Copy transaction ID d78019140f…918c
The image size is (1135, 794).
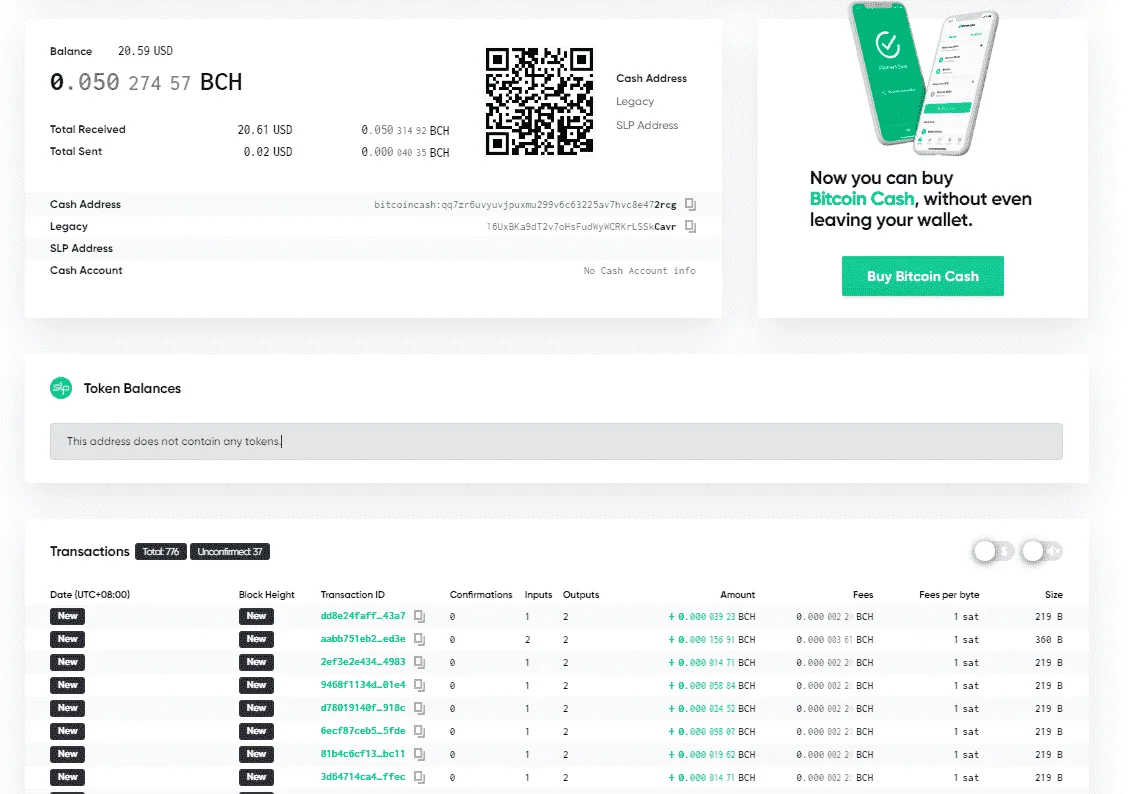(x=420, y=709)
